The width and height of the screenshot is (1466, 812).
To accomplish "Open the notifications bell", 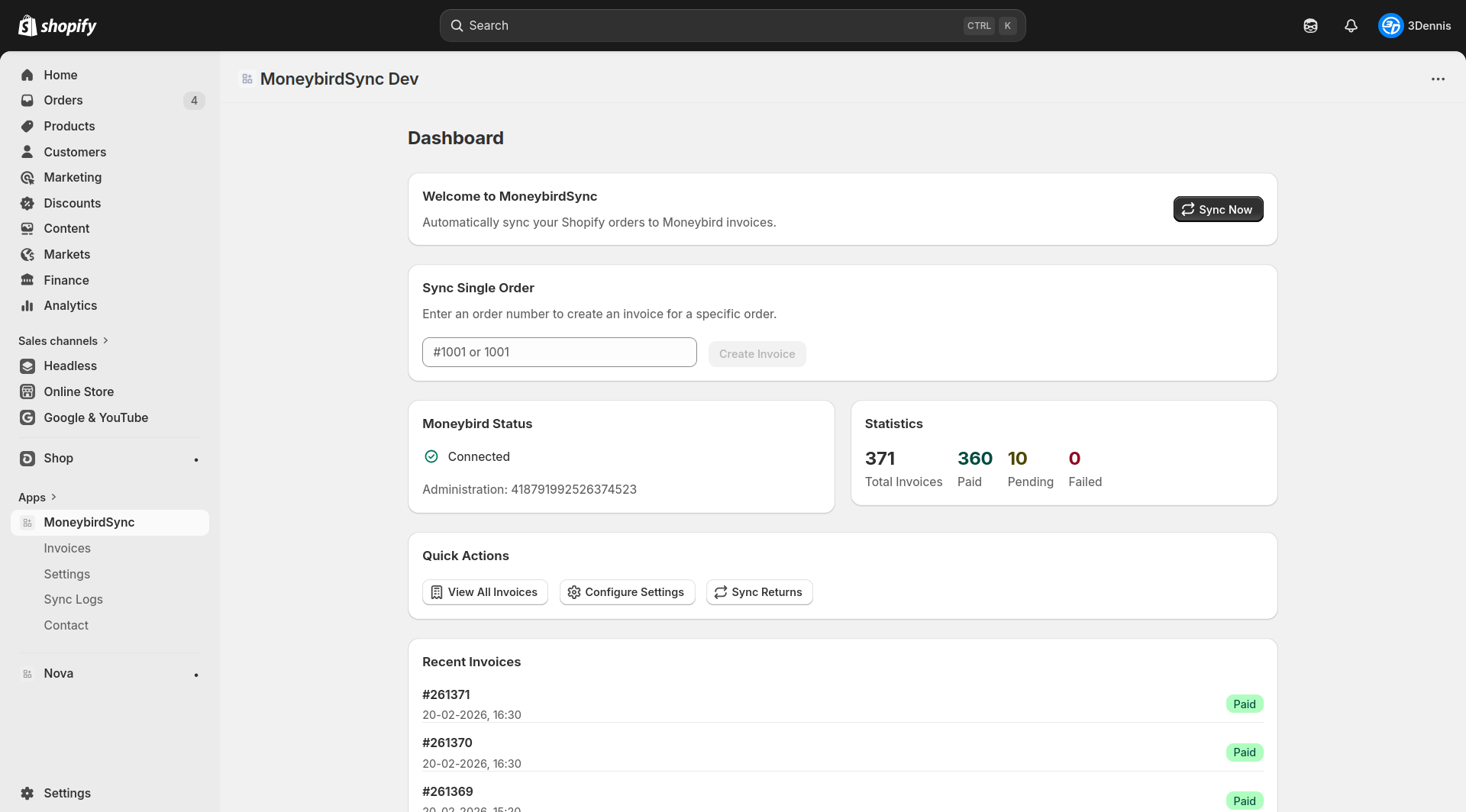I will pos(1351,25).
